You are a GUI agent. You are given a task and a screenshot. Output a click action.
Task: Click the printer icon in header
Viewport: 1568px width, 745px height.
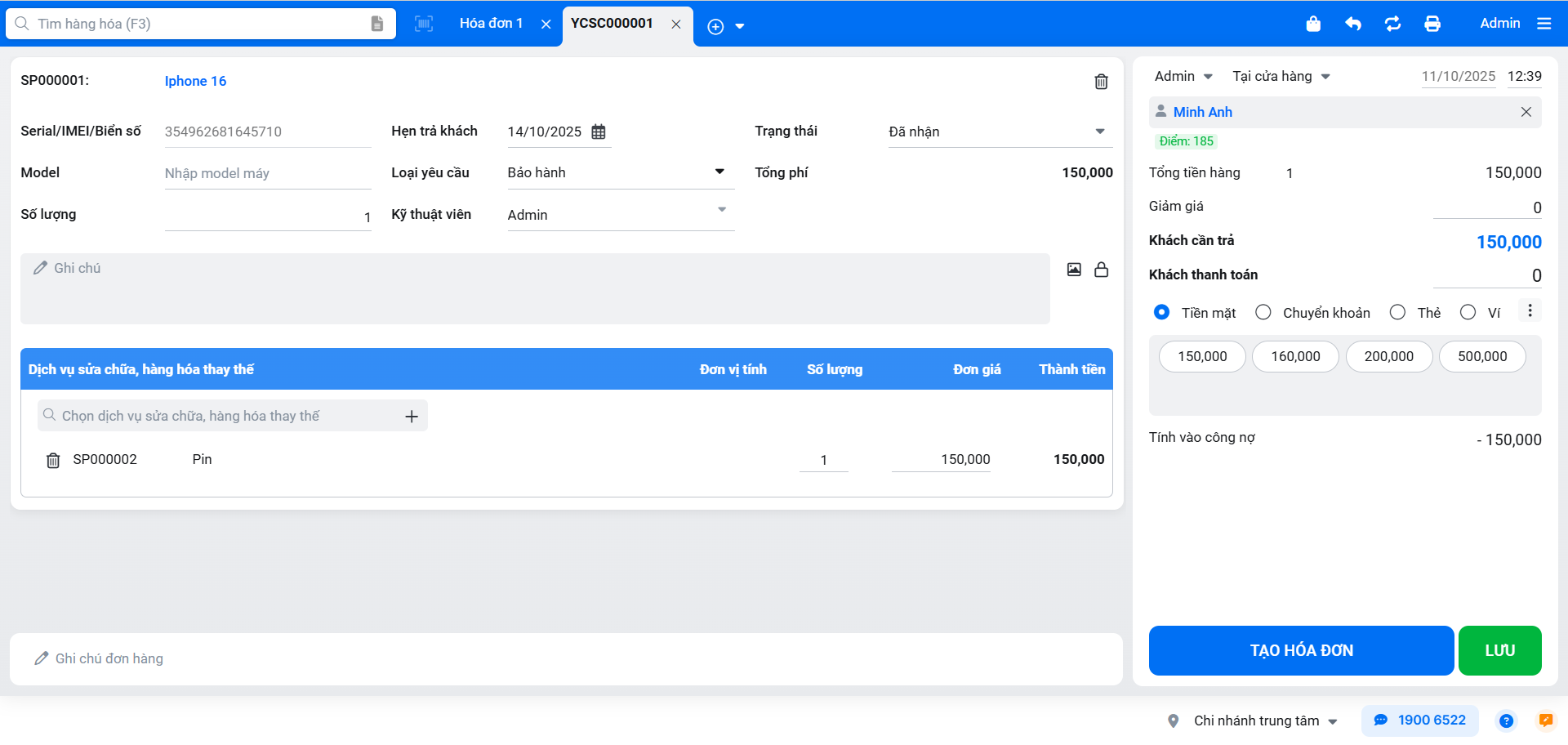point(1432,24)
